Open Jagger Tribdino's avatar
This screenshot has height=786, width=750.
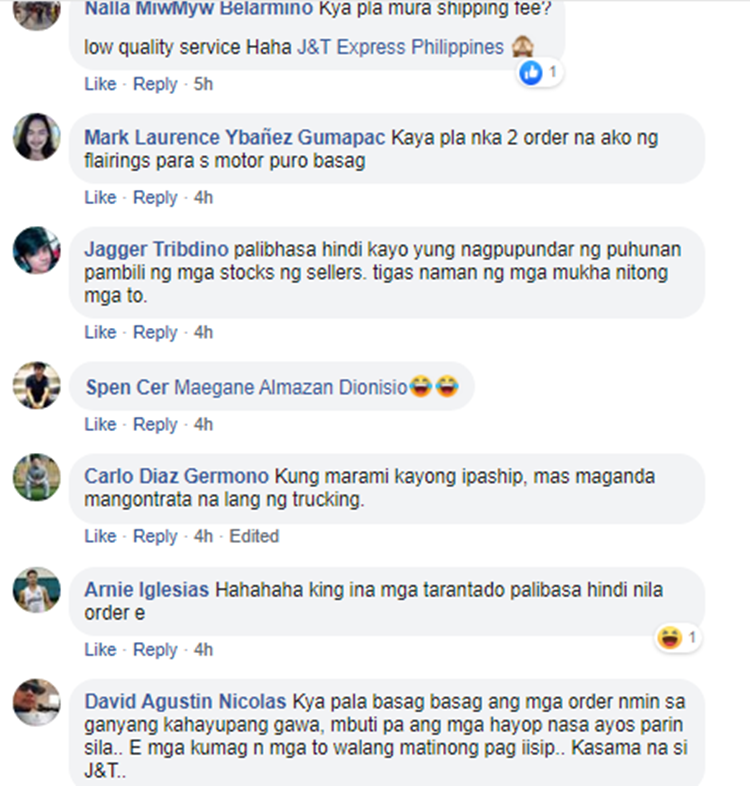click(x=37, y=250)
